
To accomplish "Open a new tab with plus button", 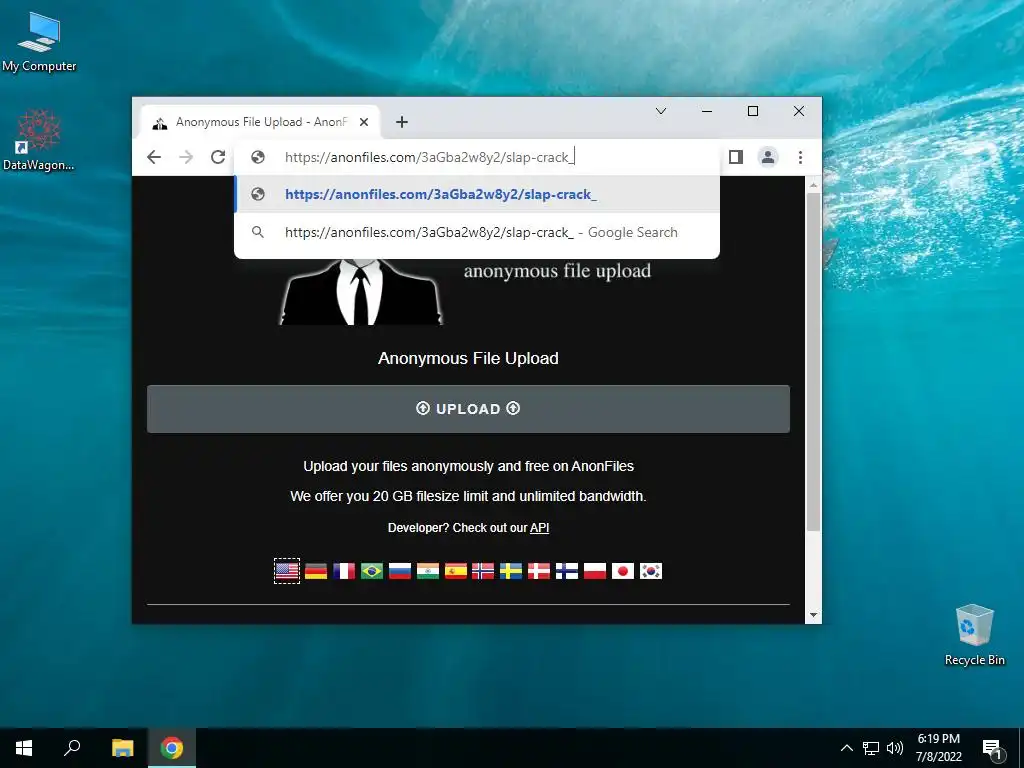I will tap(402, 122).
